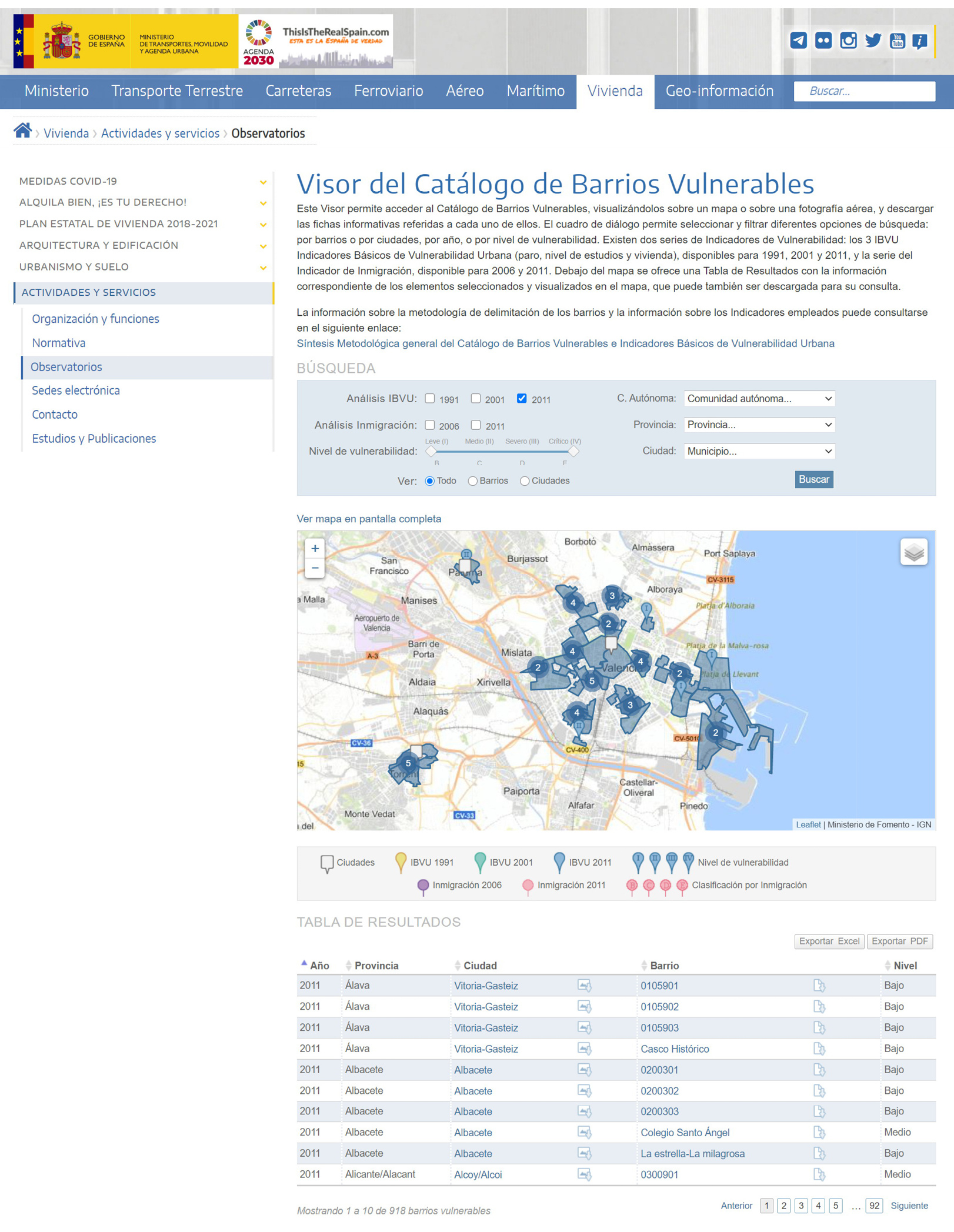Check the 1991 Análisis IBVU checkbox
The image size is (954, 1232).
[x=431, y=399]
